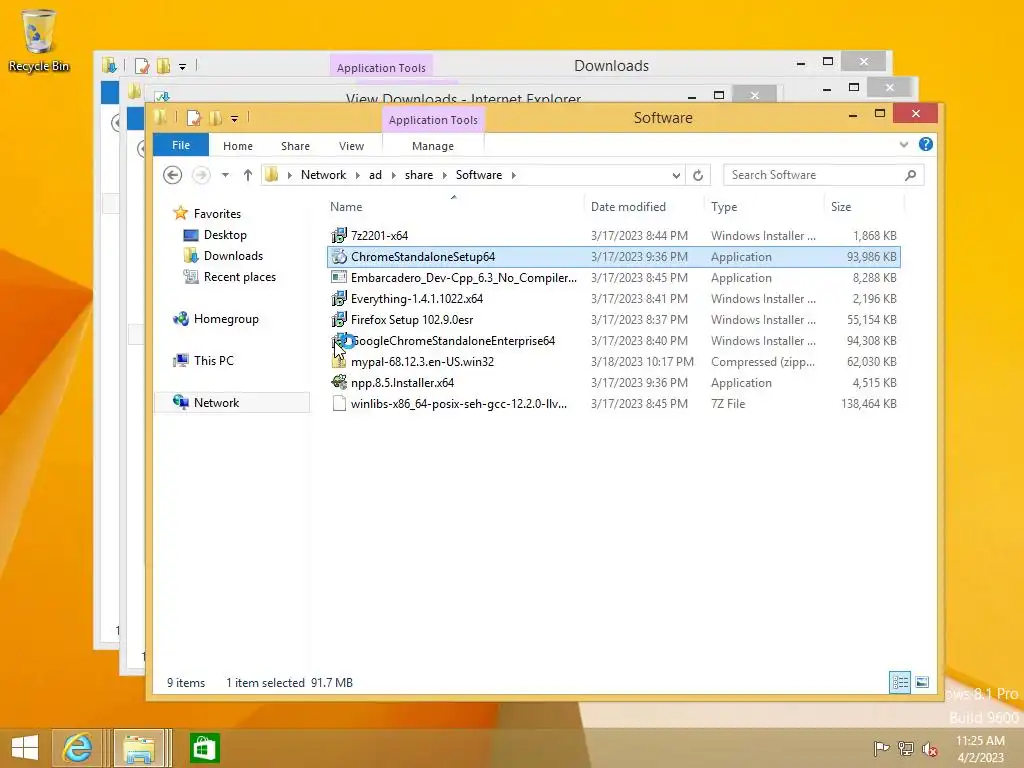The image size is (1024, 768).
Task: Refresh the Software folder view
Action: point(697,175)
